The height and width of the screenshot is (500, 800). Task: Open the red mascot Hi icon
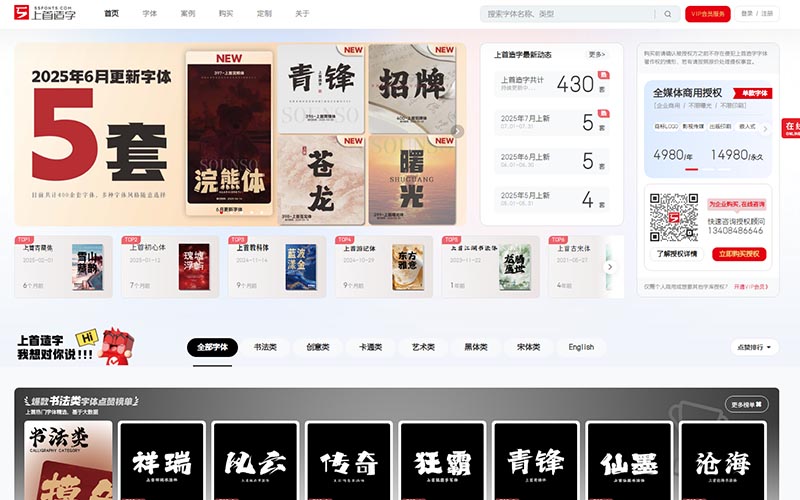coord(108,345)
